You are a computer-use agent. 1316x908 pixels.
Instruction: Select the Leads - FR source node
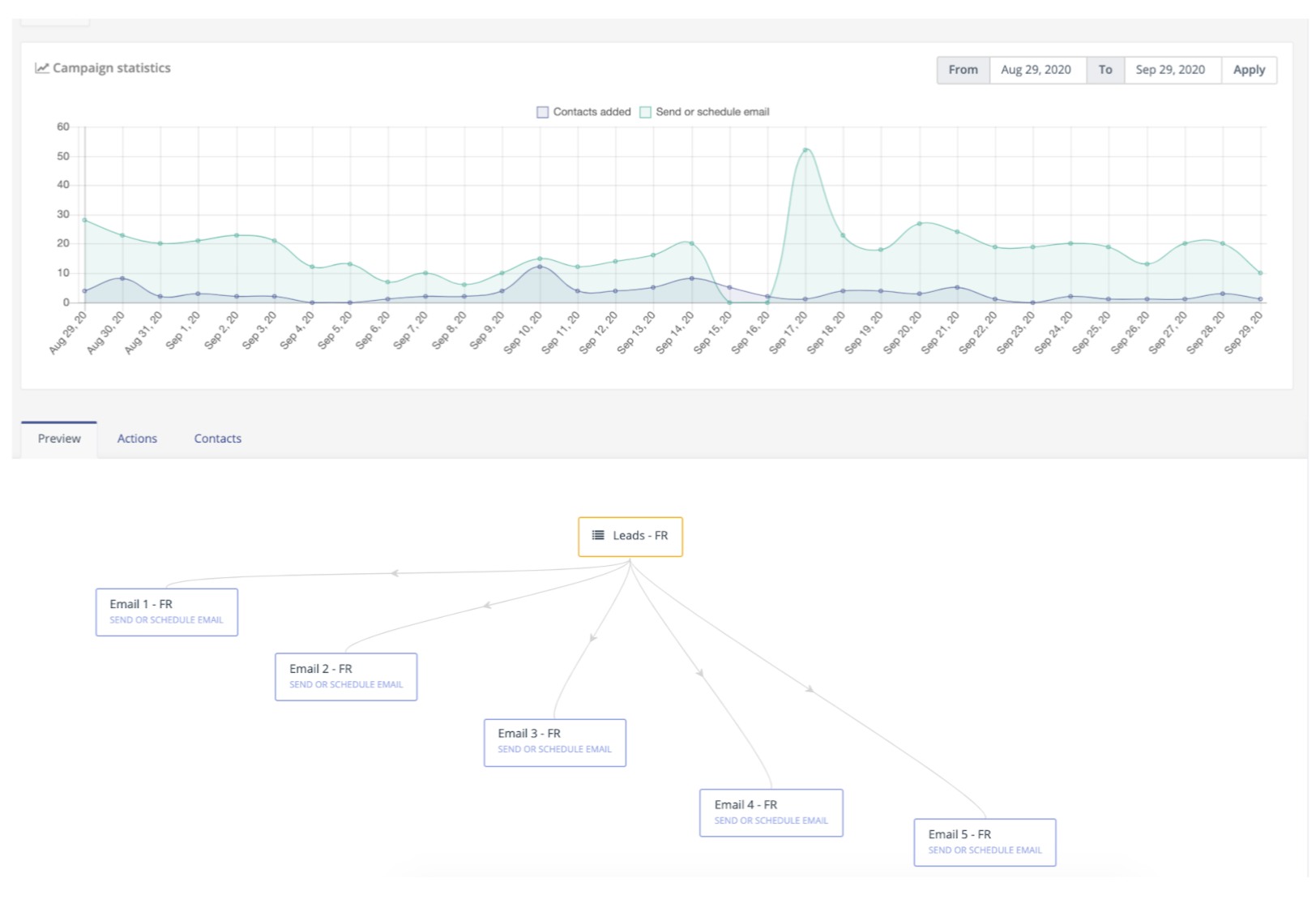(x=630, y=537)
